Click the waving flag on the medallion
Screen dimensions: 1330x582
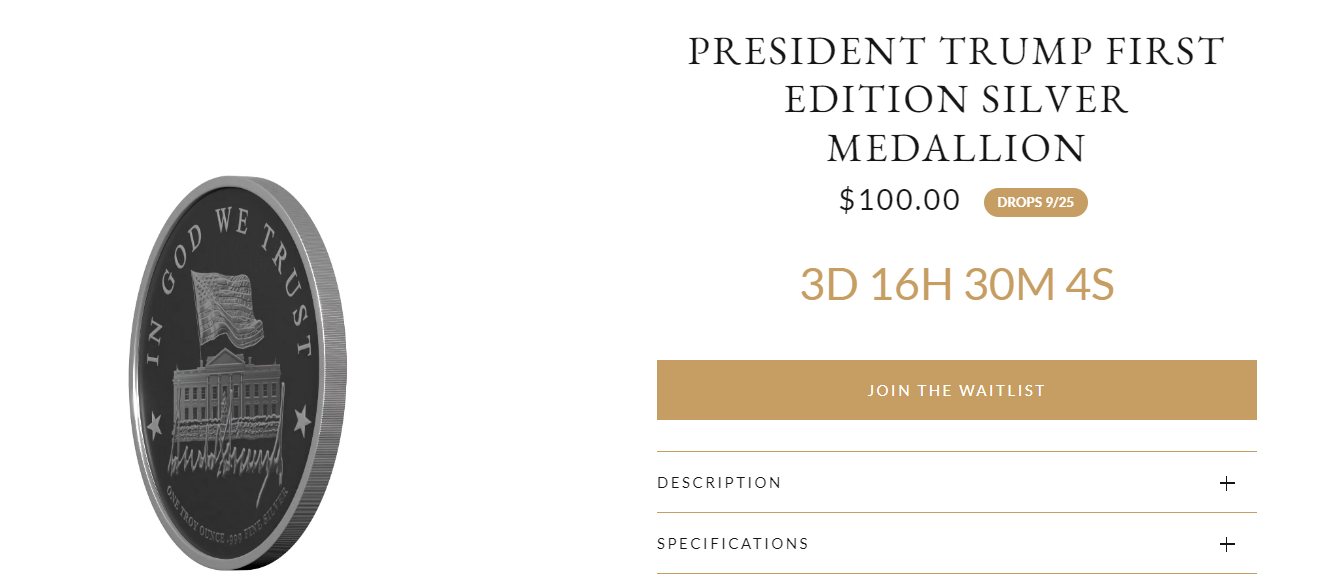pyautogui.click(x=227, y=306)
